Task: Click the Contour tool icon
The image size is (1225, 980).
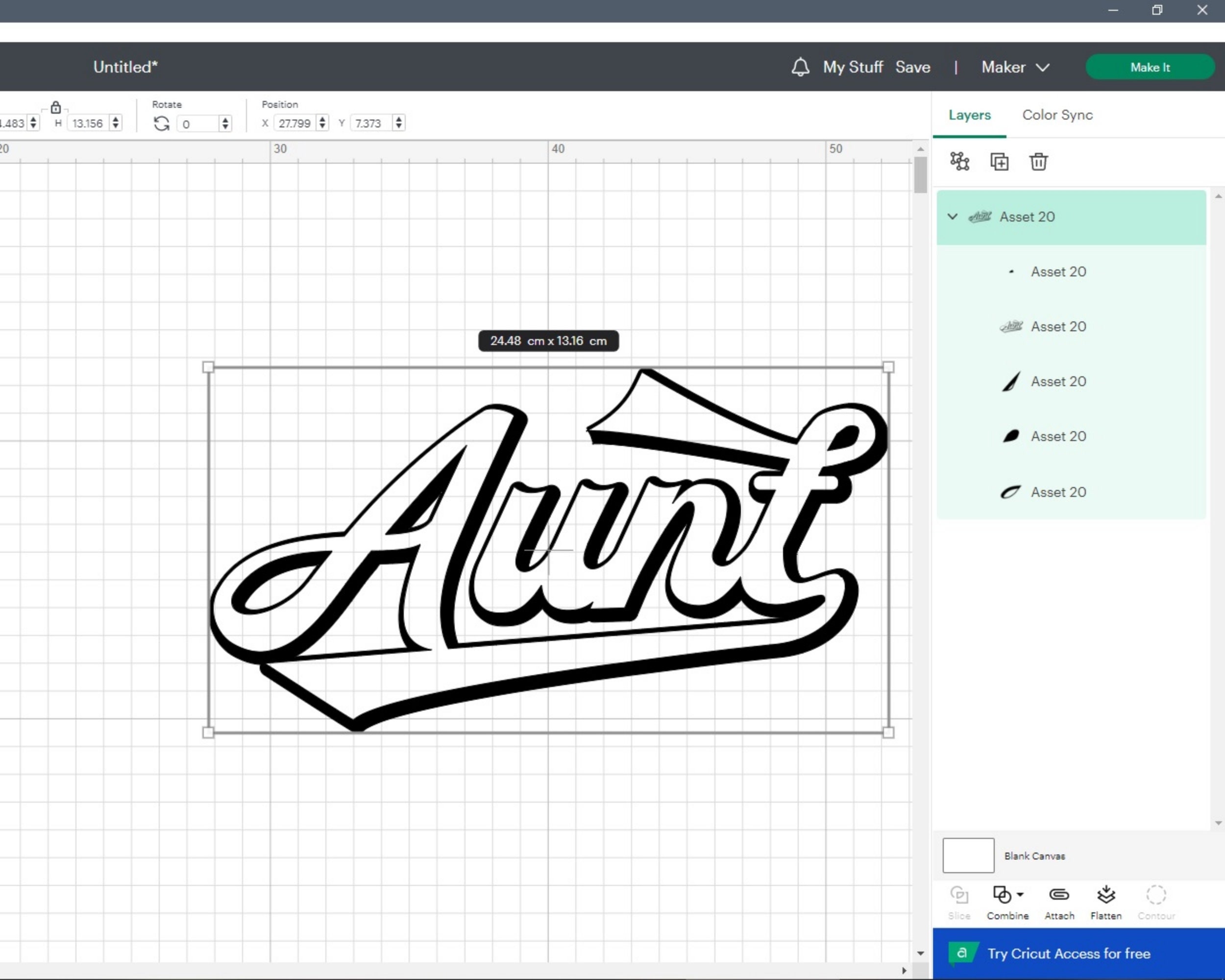Action: [x=1157, y=895]
